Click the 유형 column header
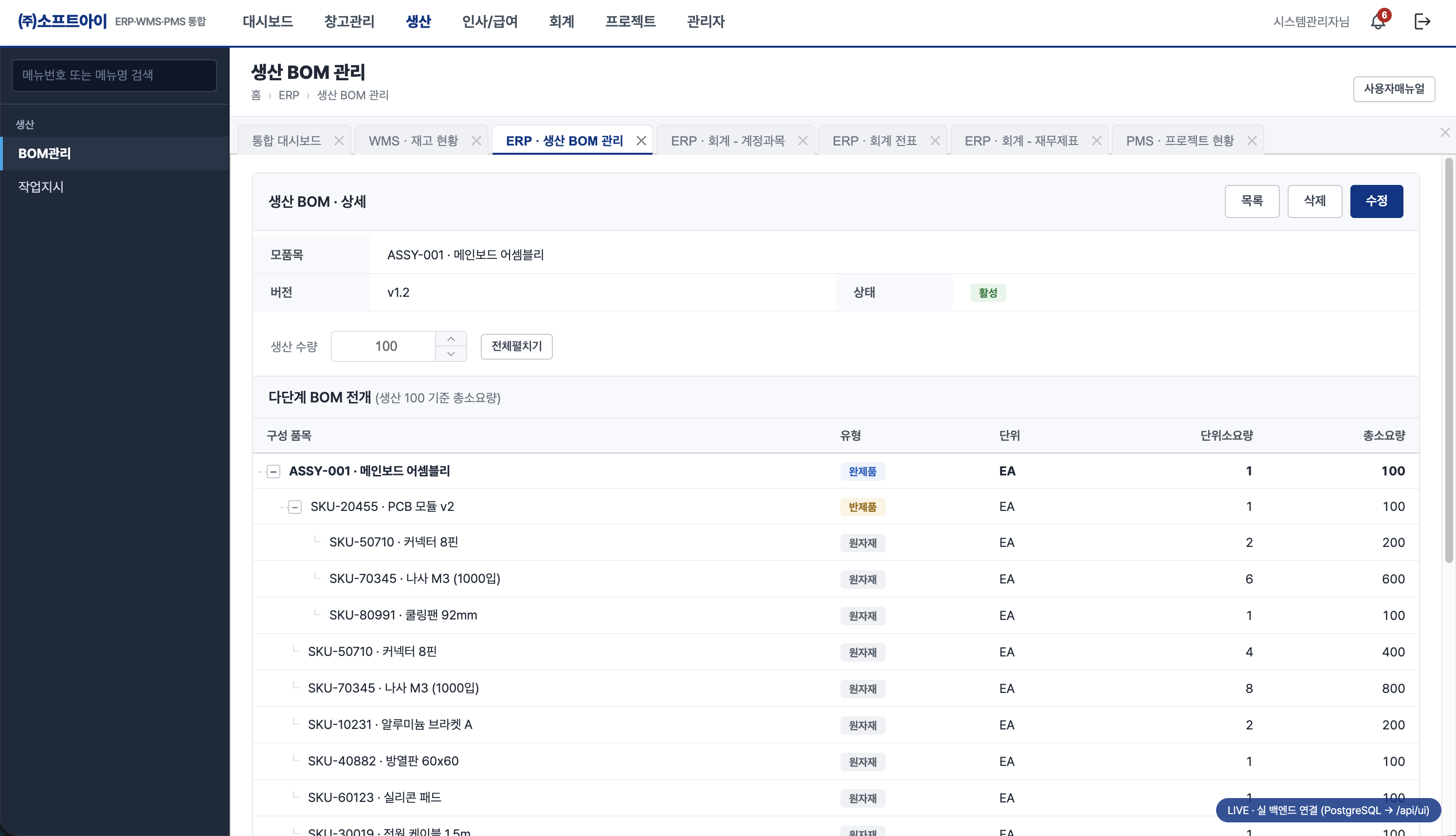Image resolution: width=1456 pixels, height=836 pixels. [x=850, y=436]
